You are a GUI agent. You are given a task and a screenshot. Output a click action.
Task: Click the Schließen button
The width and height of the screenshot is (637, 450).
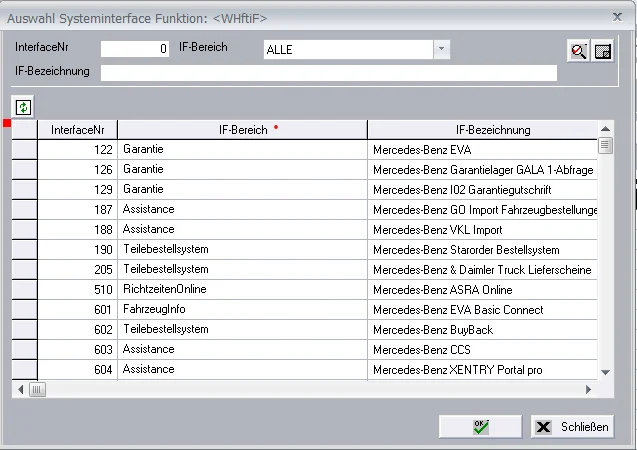pyautogui.click(x=572, y=426)
